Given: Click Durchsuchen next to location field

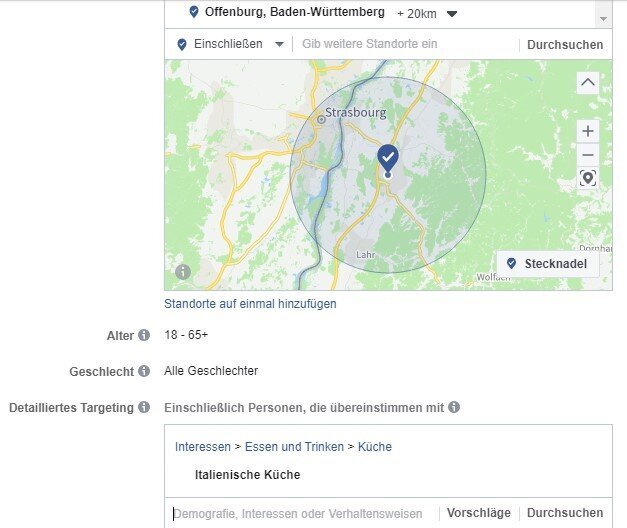Looking at the screenshot, I should coord(565,45).
